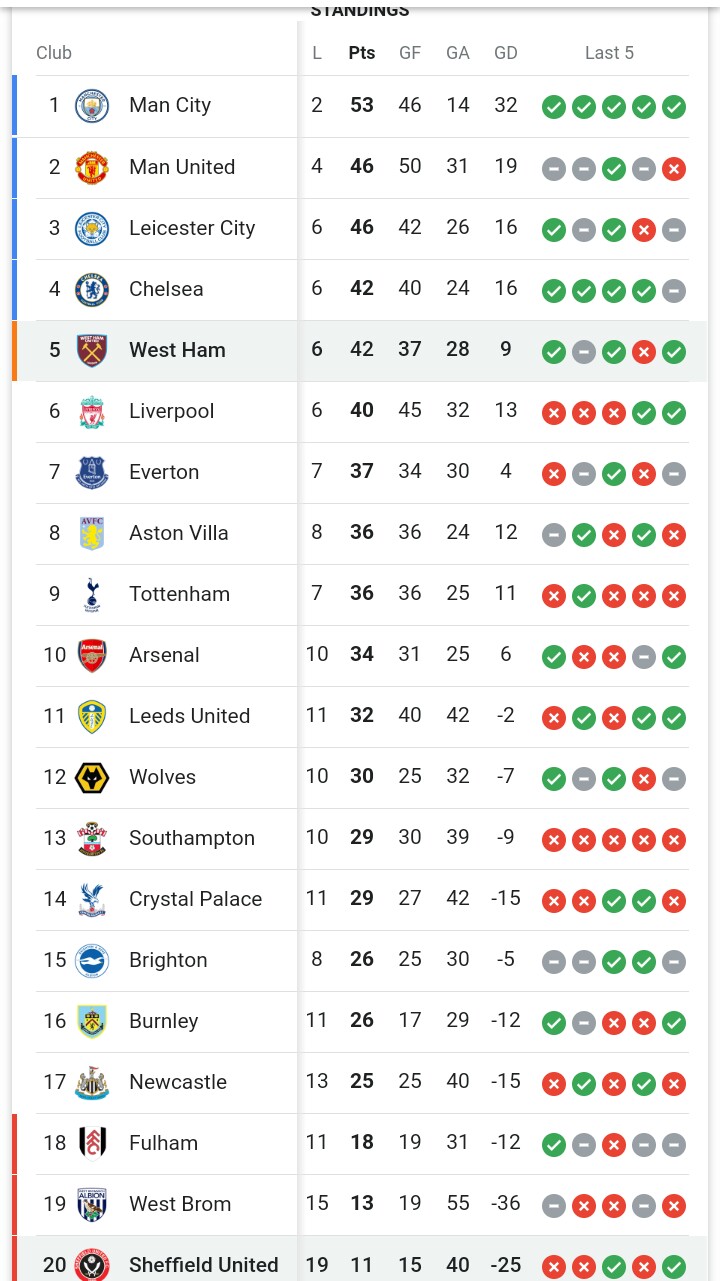
Task: Select Southampton's first loss indicator in Last 5
Action: pyautogui.click(x=554, y=840)
